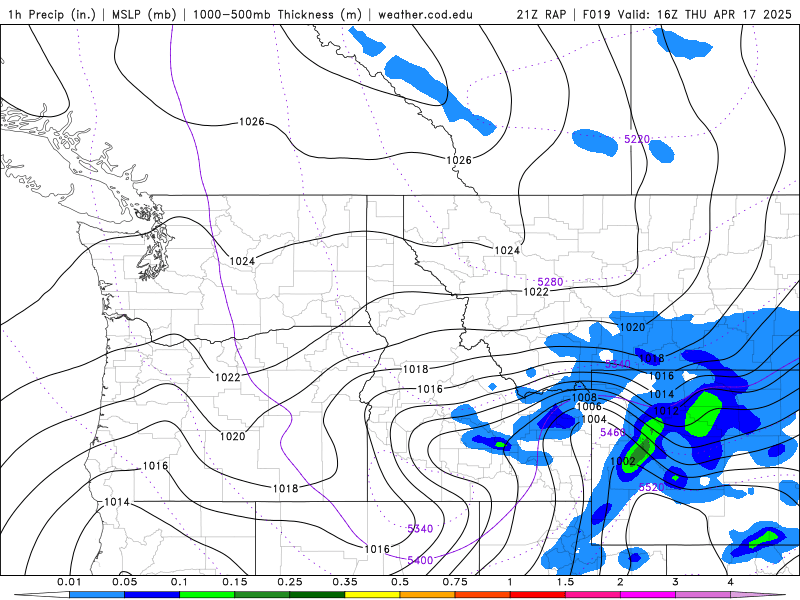Pick the yellow 0.35–0.5 legend swatch
This screenshot has height=600, width=800.
coord(372,595)
